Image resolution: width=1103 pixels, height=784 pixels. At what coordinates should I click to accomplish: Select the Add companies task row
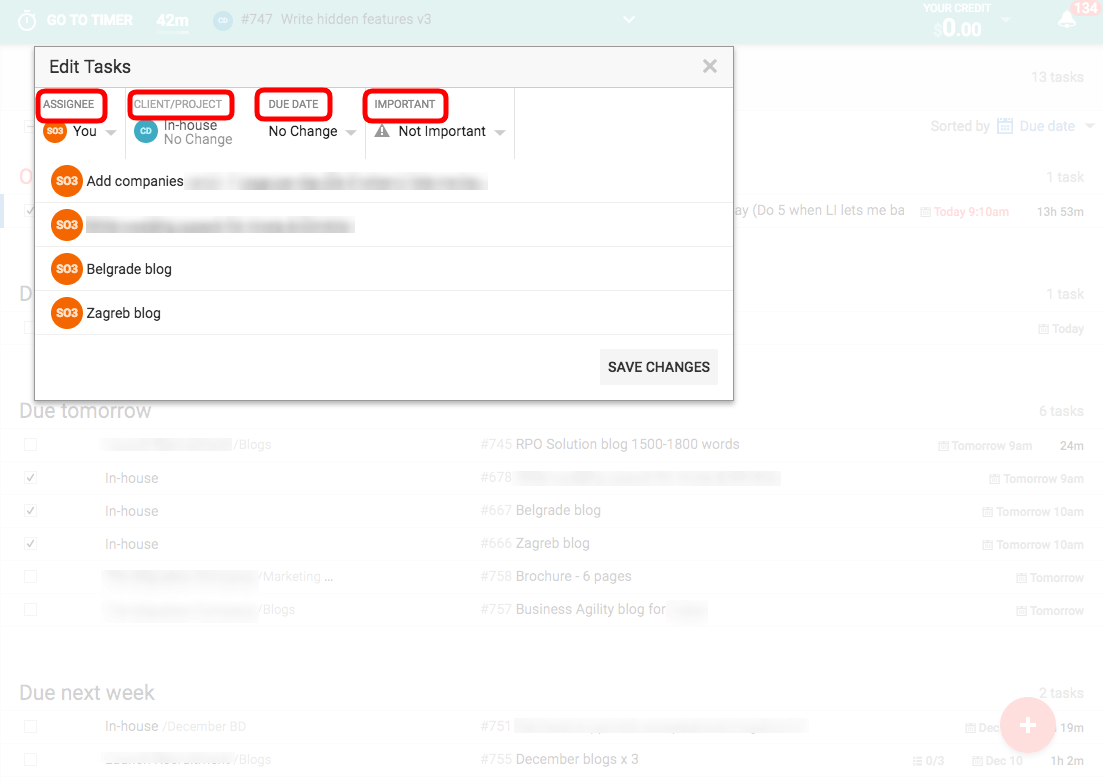tap(383, 181)
